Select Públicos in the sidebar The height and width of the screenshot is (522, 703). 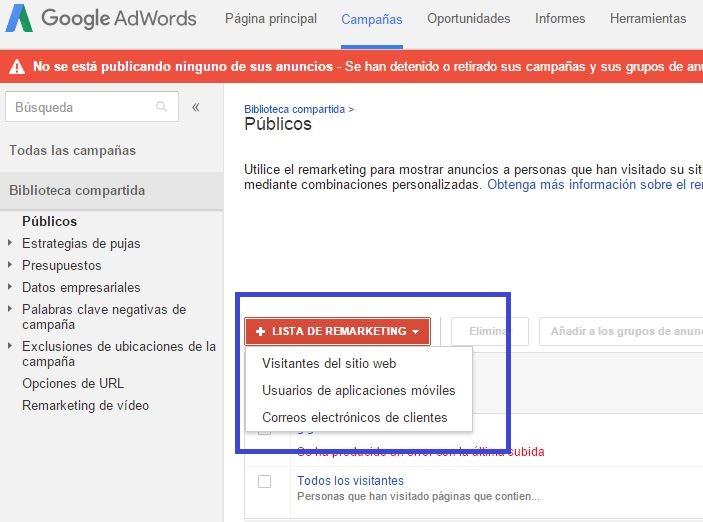49,221
